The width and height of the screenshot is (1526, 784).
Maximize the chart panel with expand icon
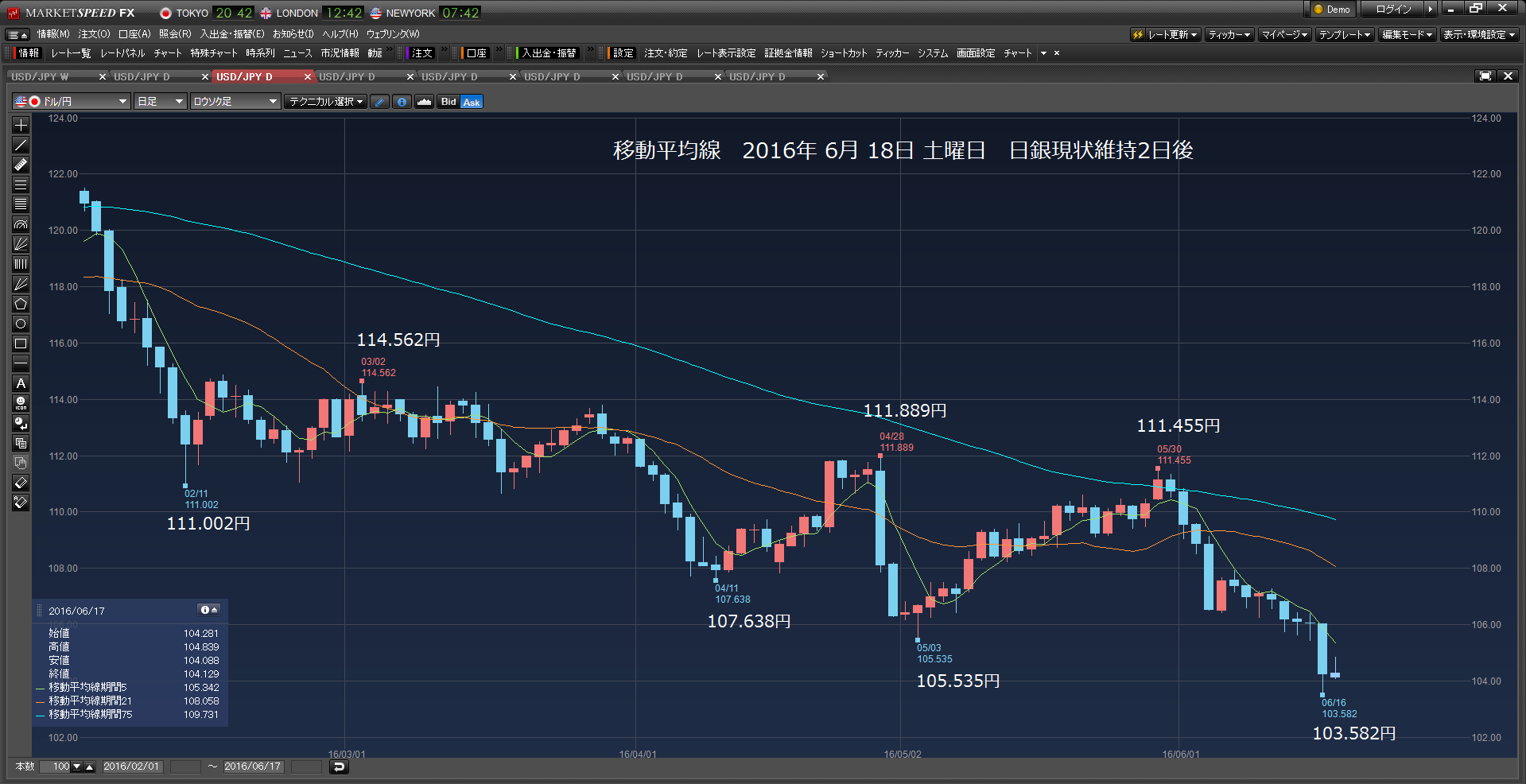[x=1485, y=76]
